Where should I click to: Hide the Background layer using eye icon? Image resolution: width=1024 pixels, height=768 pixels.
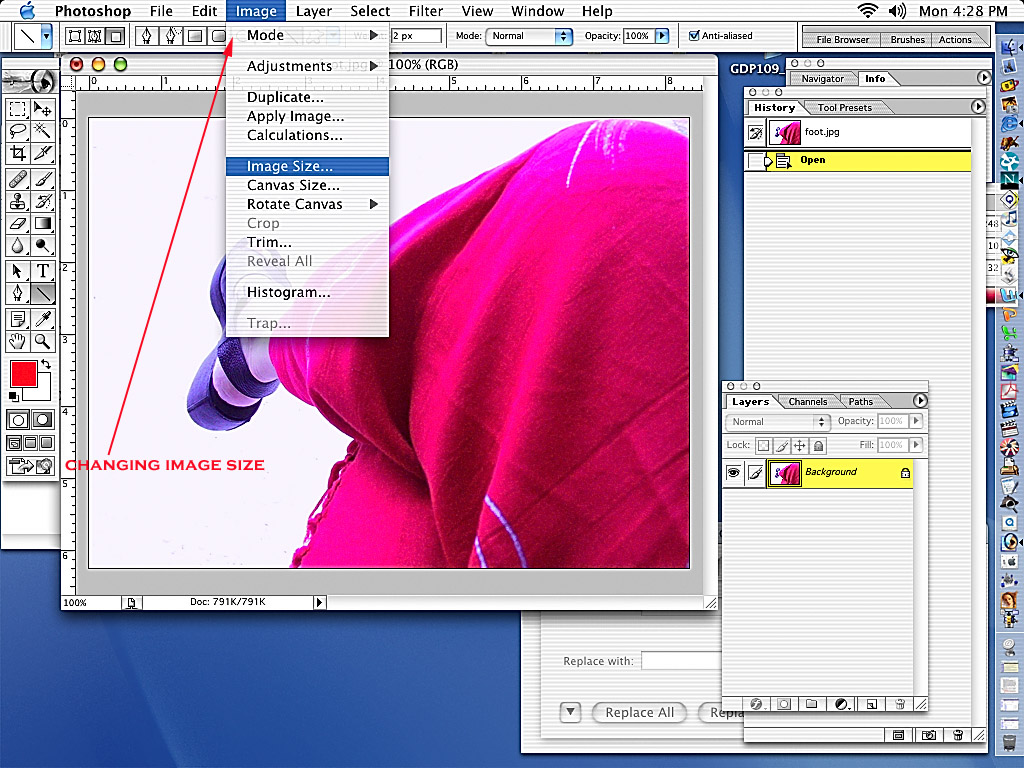(x=733, y=473)
